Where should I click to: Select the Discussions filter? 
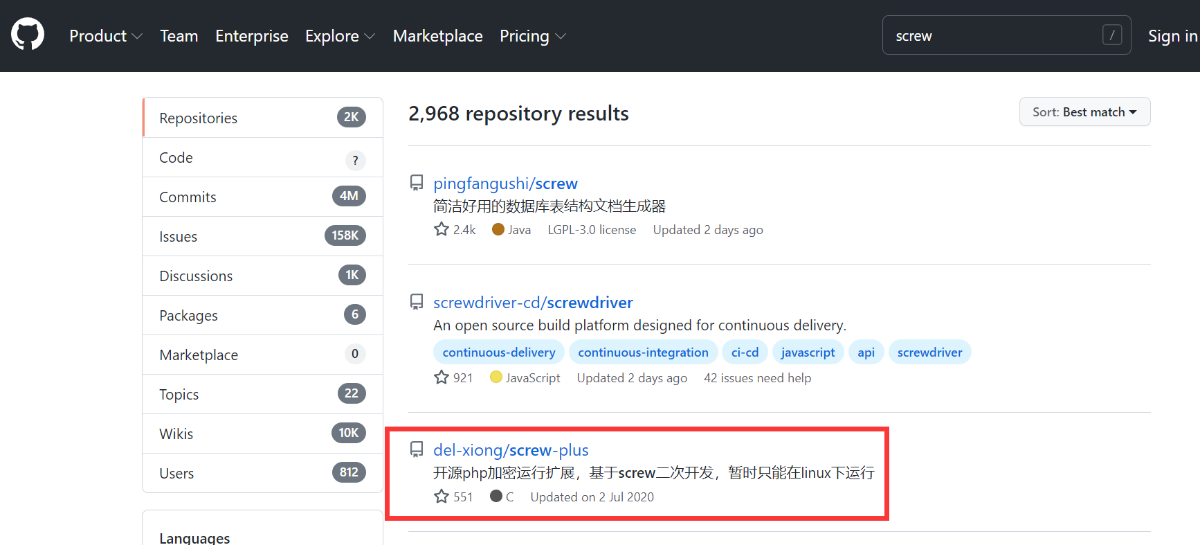263,276
